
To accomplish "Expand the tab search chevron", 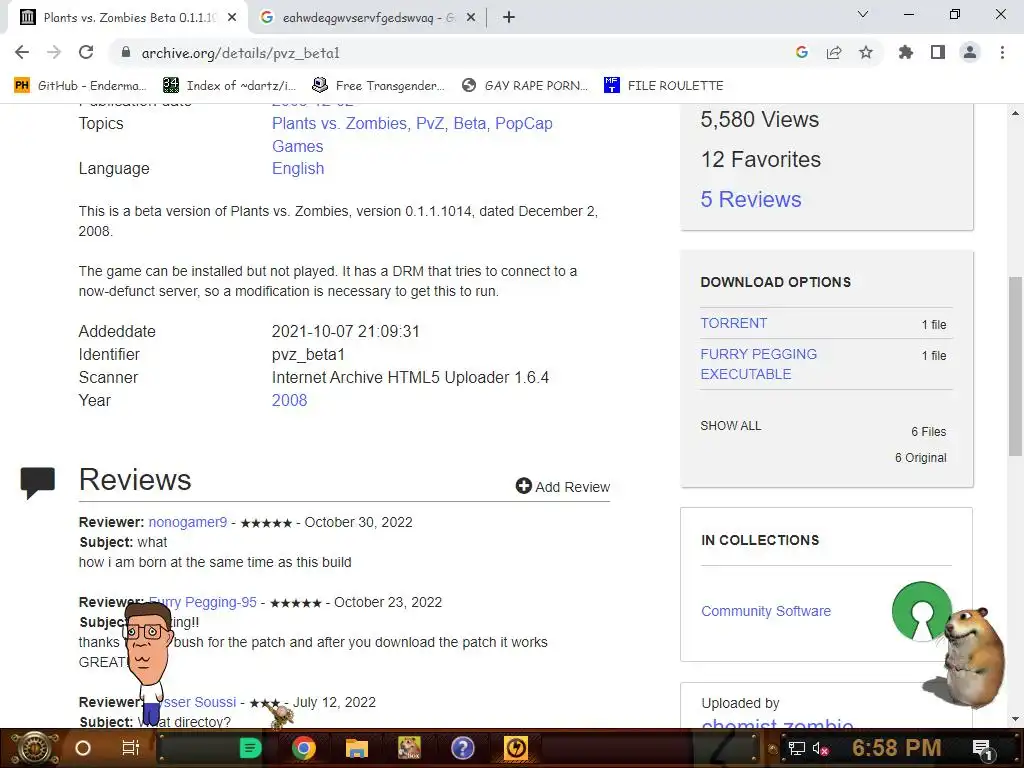I will 863,14.
